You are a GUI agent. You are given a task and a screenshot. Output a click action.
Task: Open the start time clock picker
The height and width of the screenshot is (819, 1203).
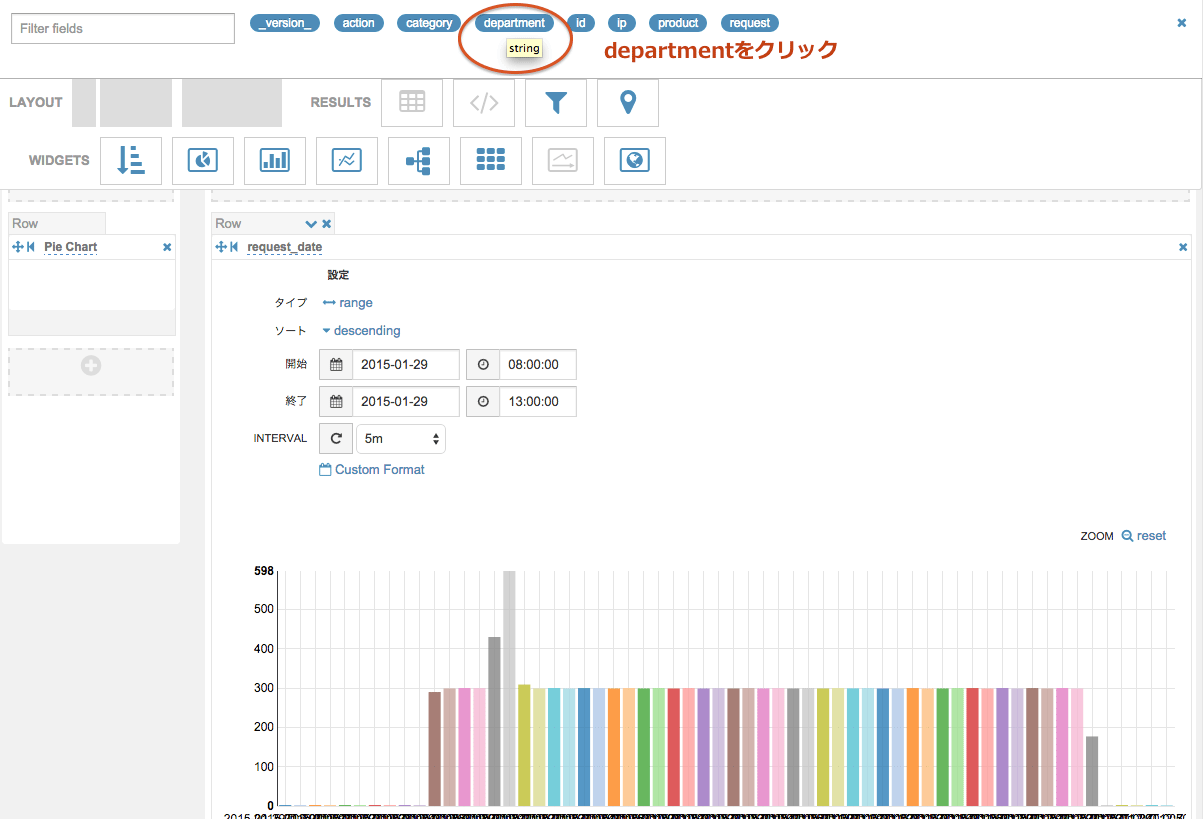[x=483, y=365]
